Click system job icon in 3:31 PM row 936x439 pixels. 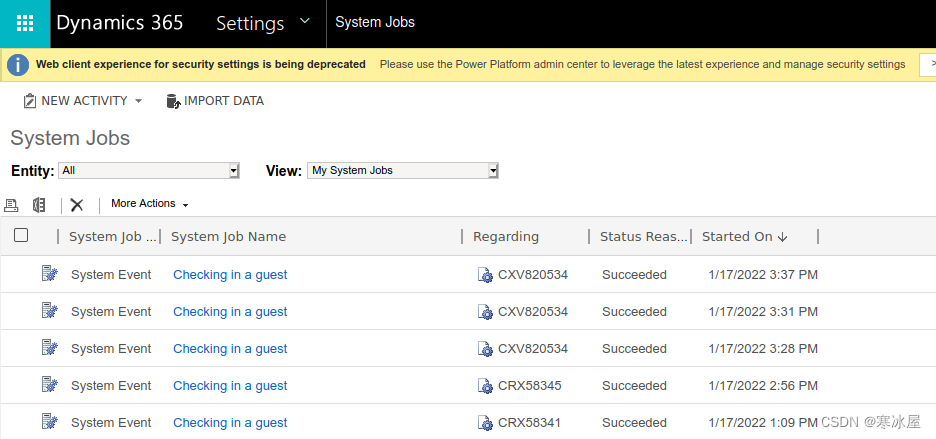50,311
